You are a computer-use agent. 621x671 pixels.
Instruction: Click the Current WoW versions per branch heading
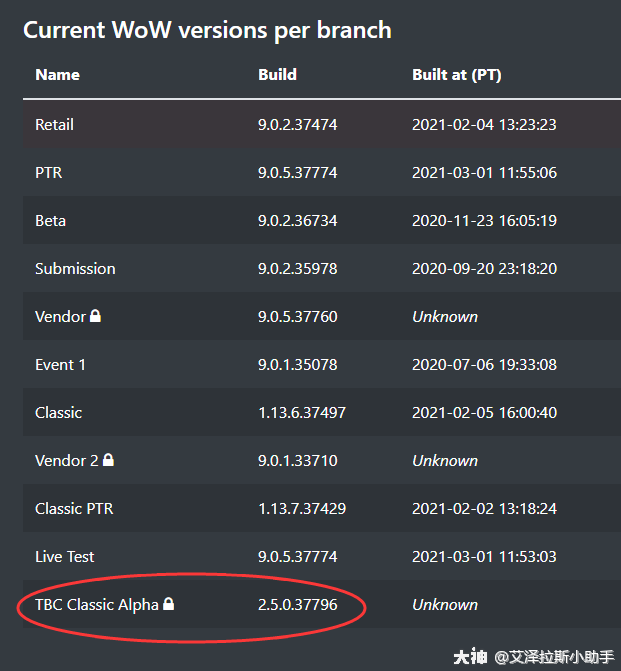(207, 30)
